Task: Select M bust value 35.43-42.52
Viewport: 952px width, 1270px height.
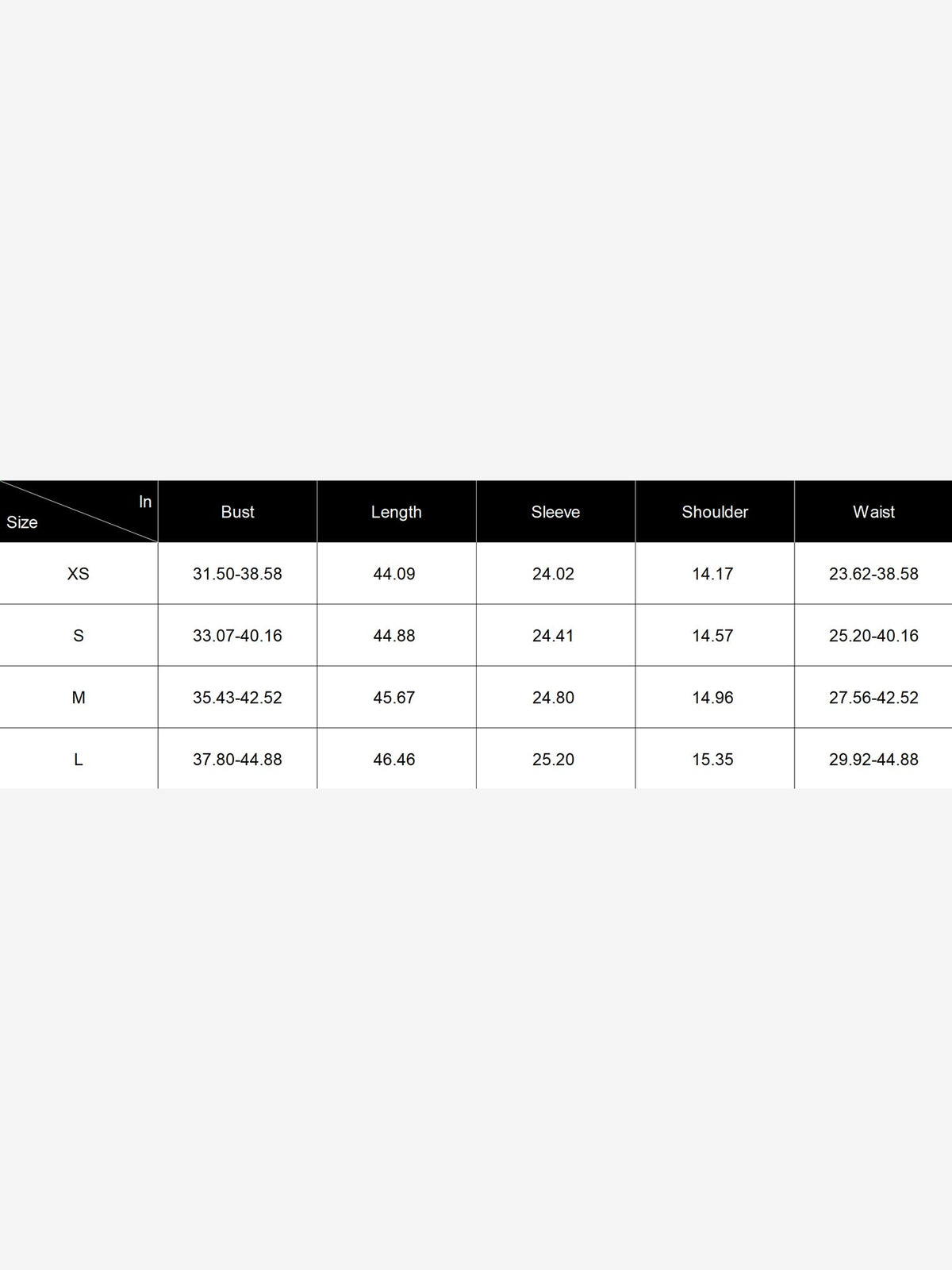Action: pos(237,697)
